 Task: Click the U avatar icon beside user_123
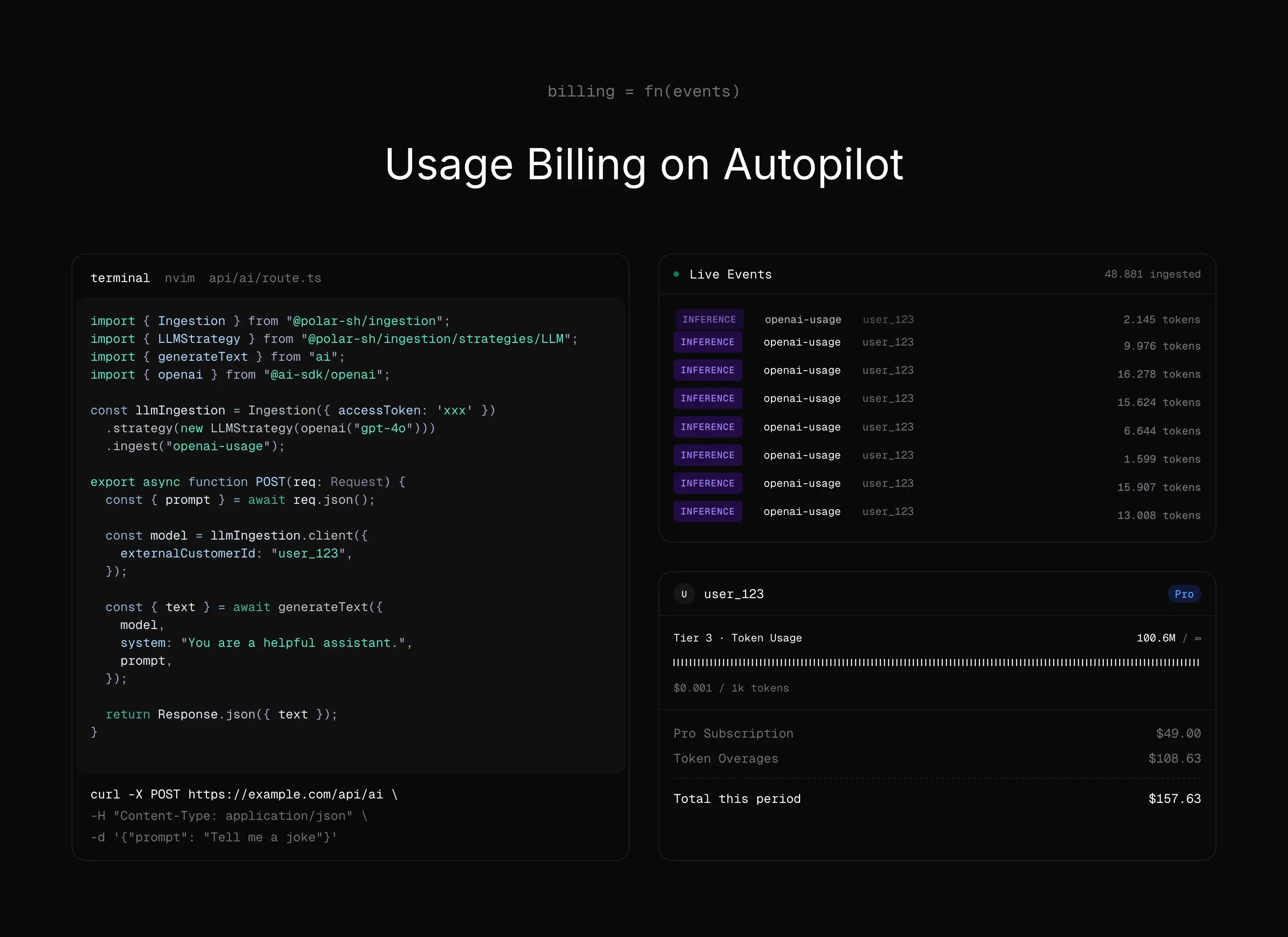tap(684, 594)
